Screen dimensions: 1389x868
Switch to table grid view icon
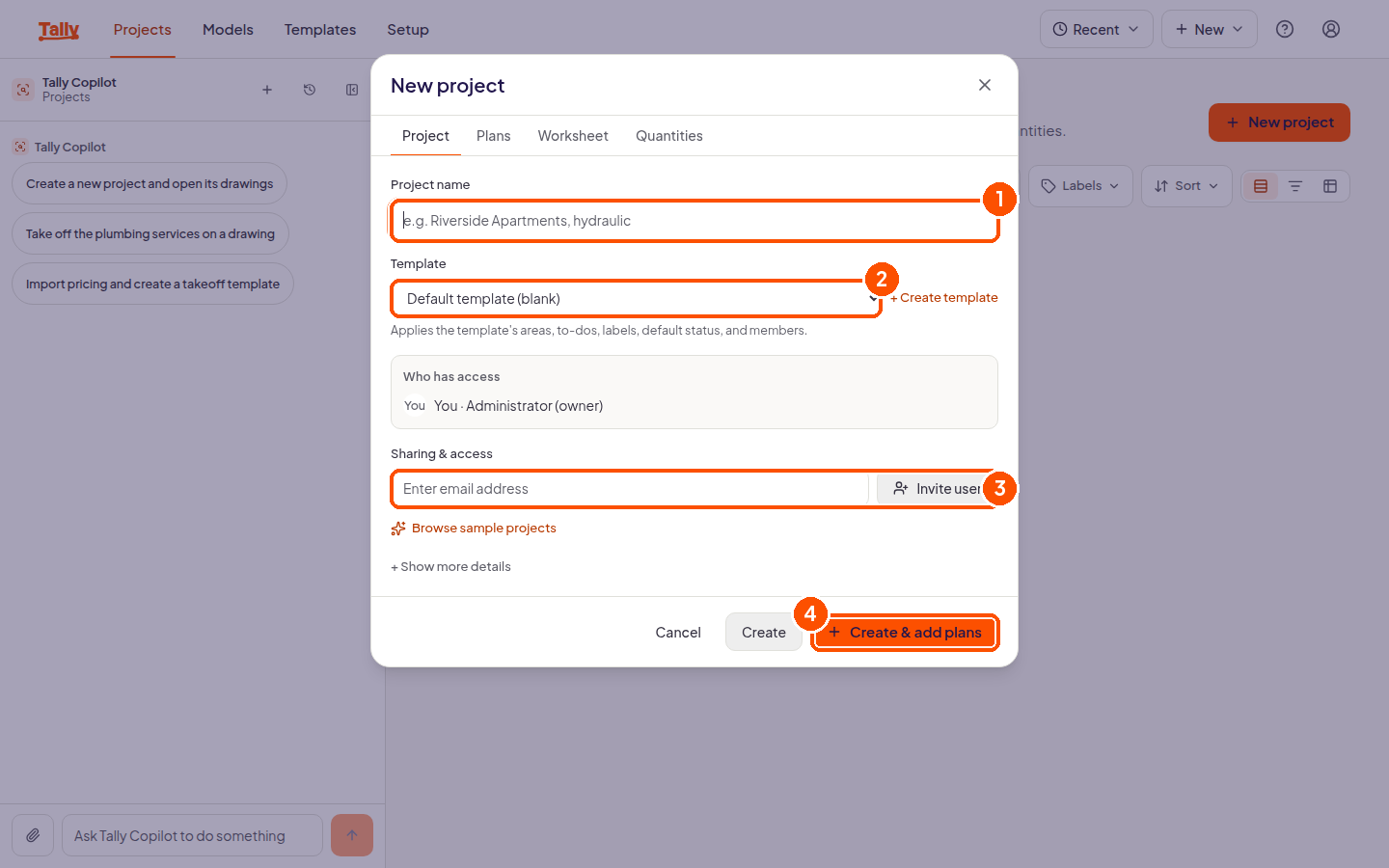coord(1330,186)
